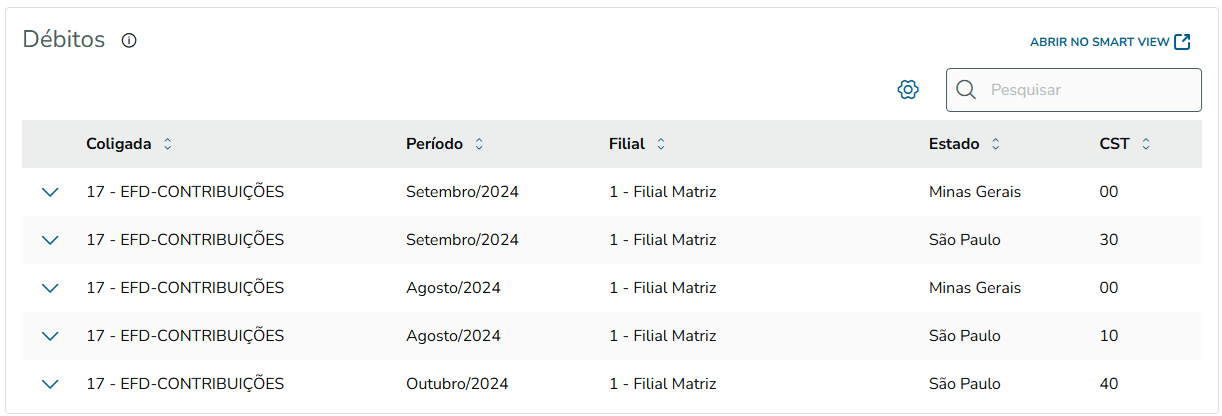This screenshot has height=416, width=1222.
Task: Expand the Outubro/2024 São Paulo row
Action: 51,384
